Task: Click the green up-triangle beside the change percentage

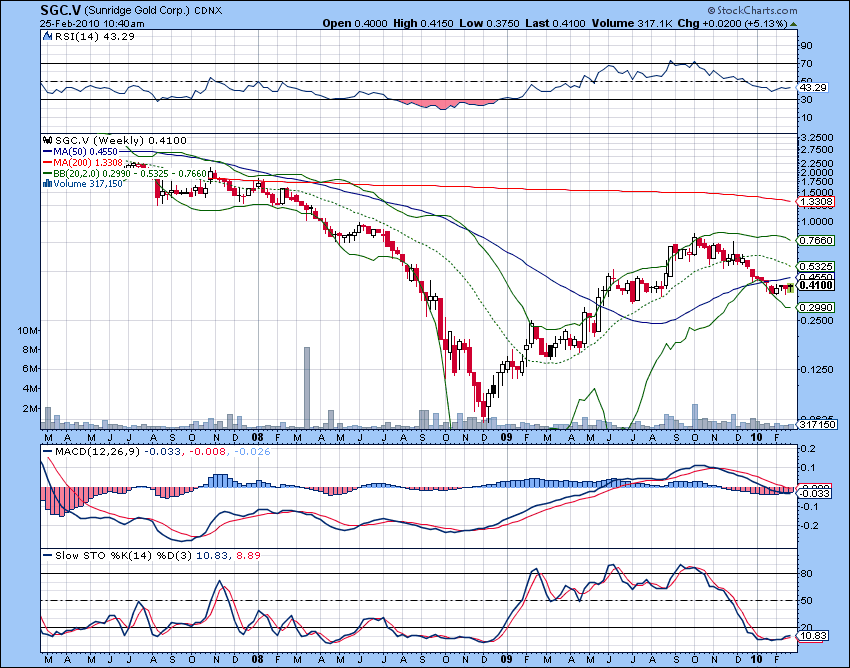Action: coord(794,24)
